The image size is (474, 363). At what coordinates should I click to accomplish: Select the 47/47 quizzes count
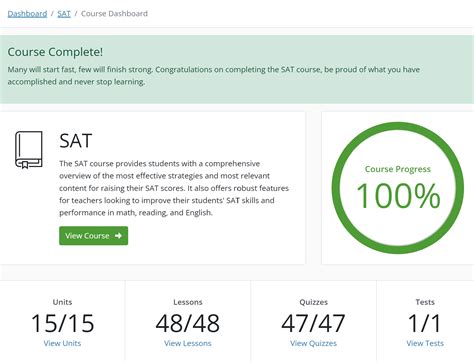313,323
